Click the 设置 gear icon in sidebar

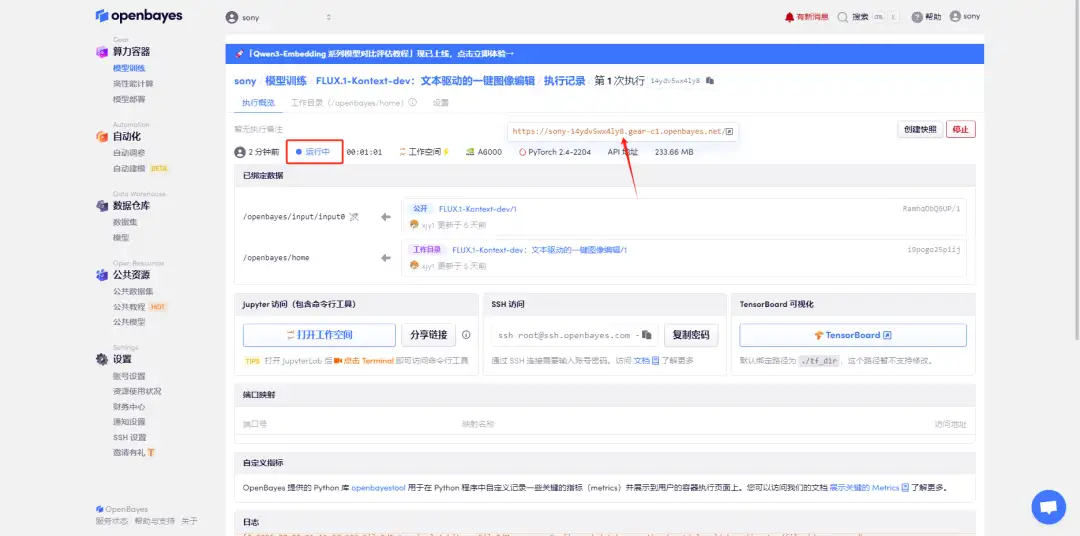pyautogui.click(x=102, y=359)
